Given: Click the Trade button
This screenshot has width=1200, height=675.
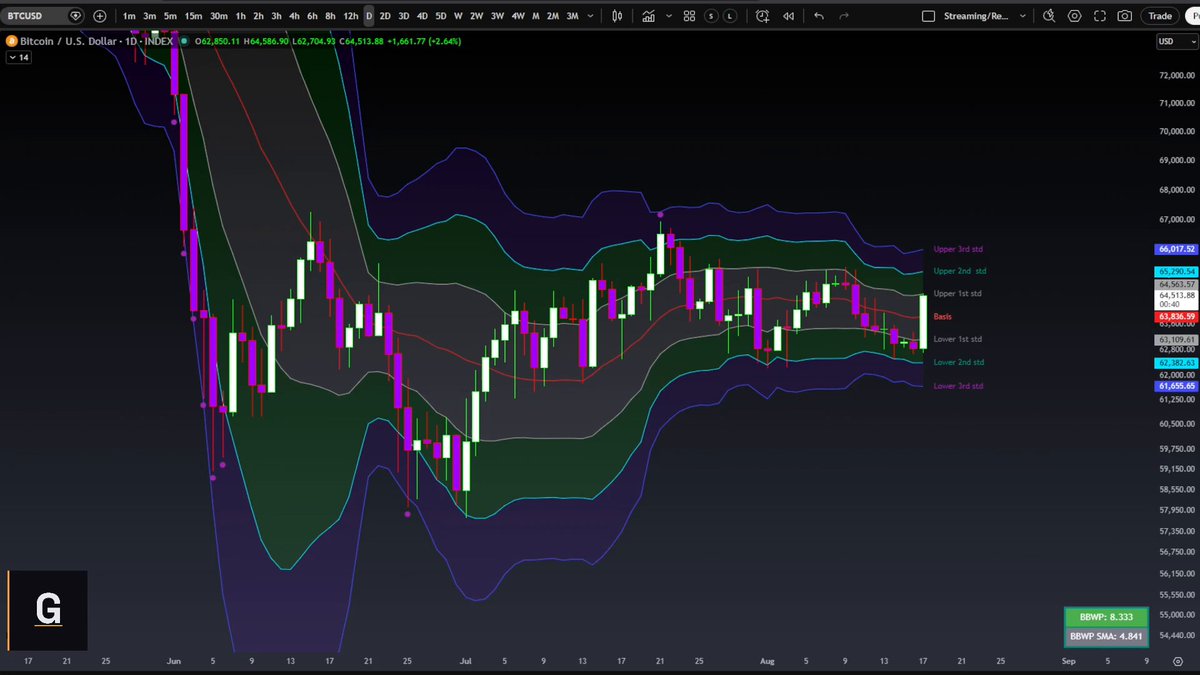Looking at the screenshot, I should click(1160, 16).
